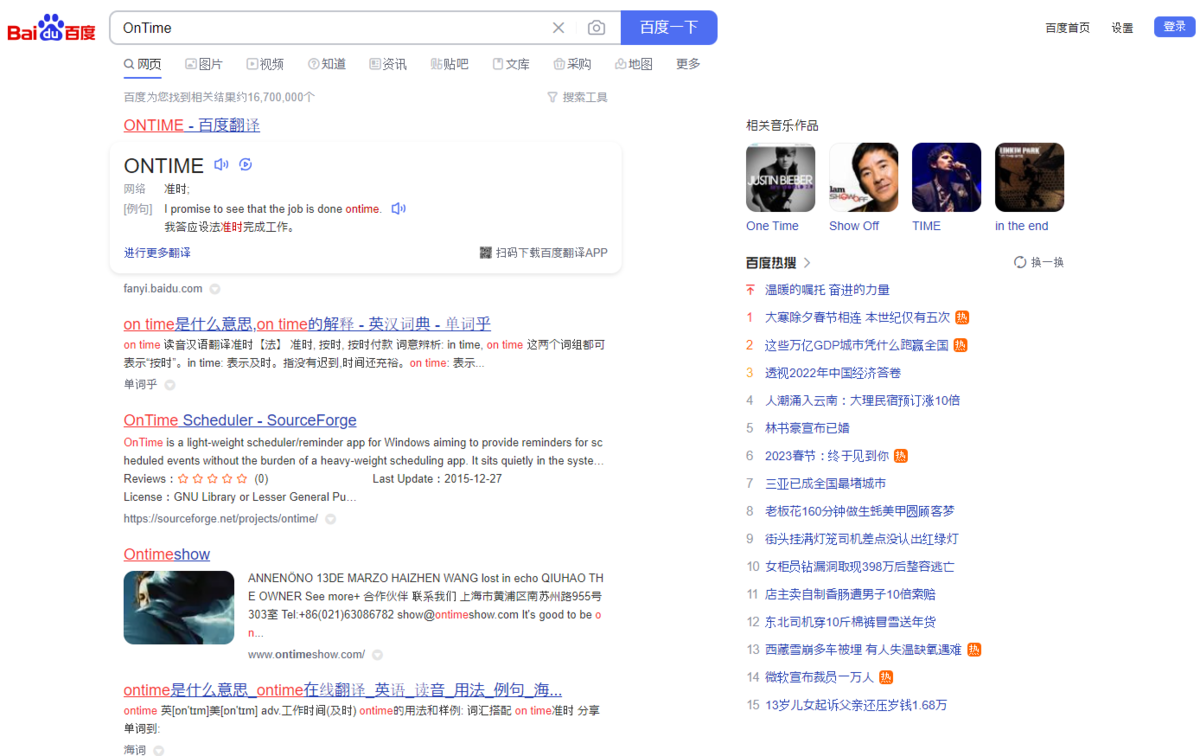Switch to the 图片 tab

204,64
